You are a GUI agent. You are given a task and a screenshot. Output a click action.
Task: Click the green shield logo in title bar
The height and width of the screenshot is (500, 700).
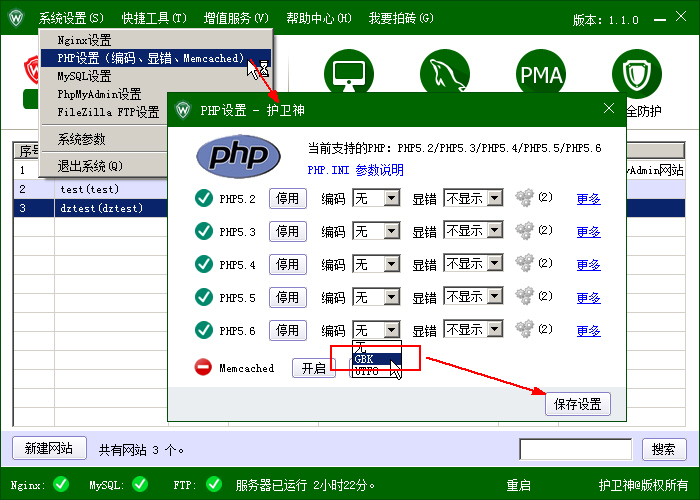coord(16,18)
